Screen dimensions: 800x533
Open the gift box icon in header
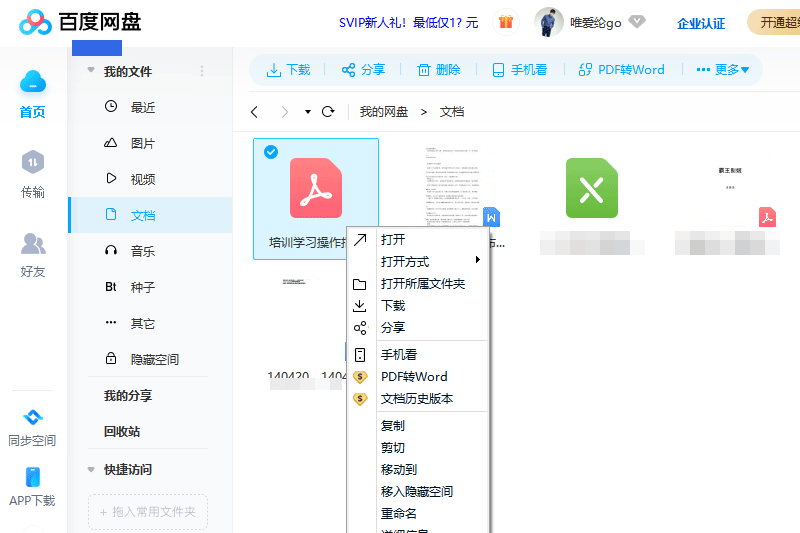[506, 22]
